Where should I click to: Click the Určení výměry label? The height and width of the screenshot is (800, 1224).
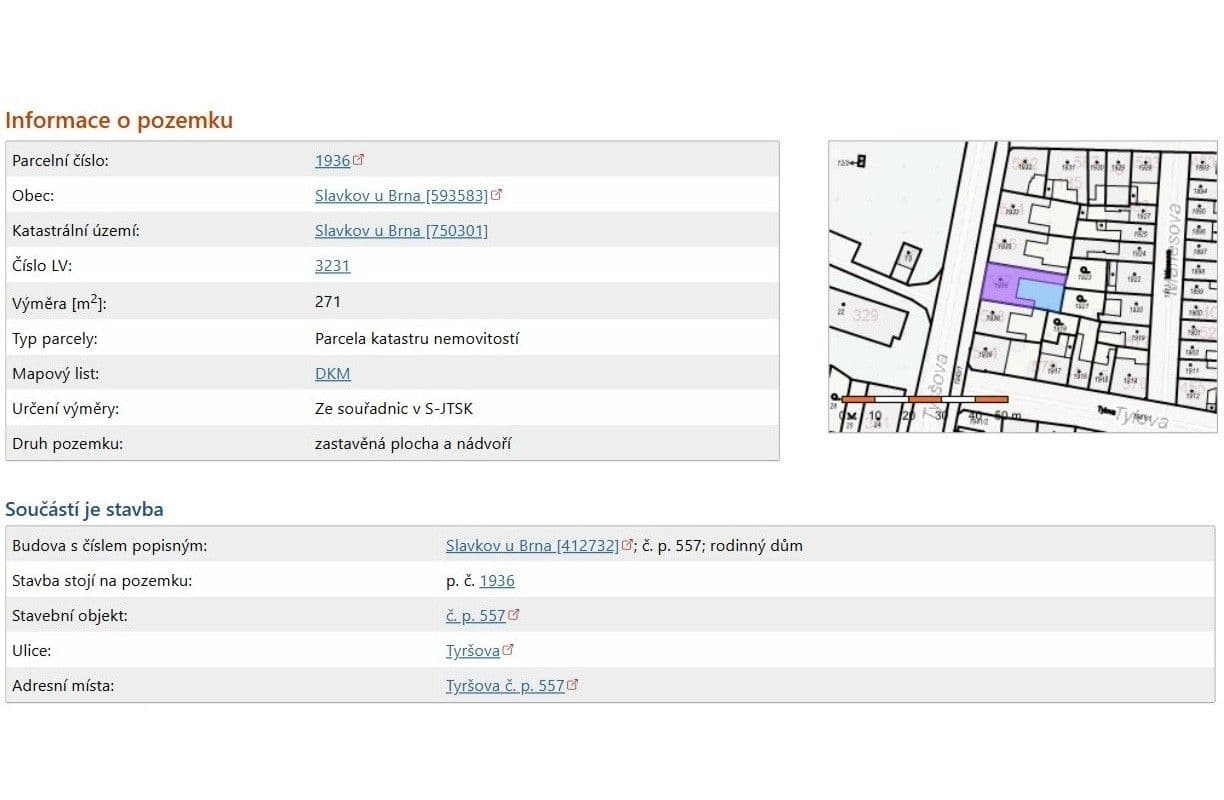click(66, 409)
